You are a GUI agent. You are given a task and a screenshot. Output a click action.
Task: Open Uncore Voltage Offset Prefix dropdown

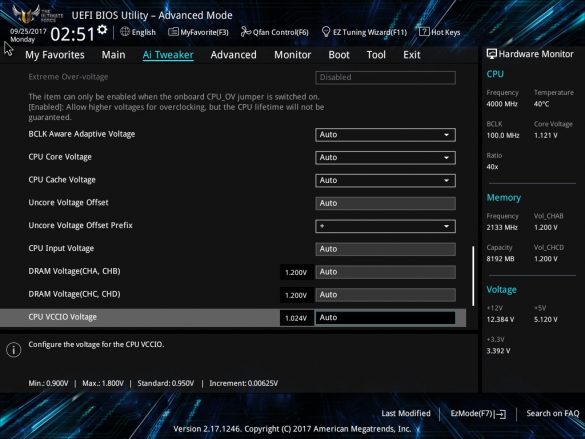point(385,226)
